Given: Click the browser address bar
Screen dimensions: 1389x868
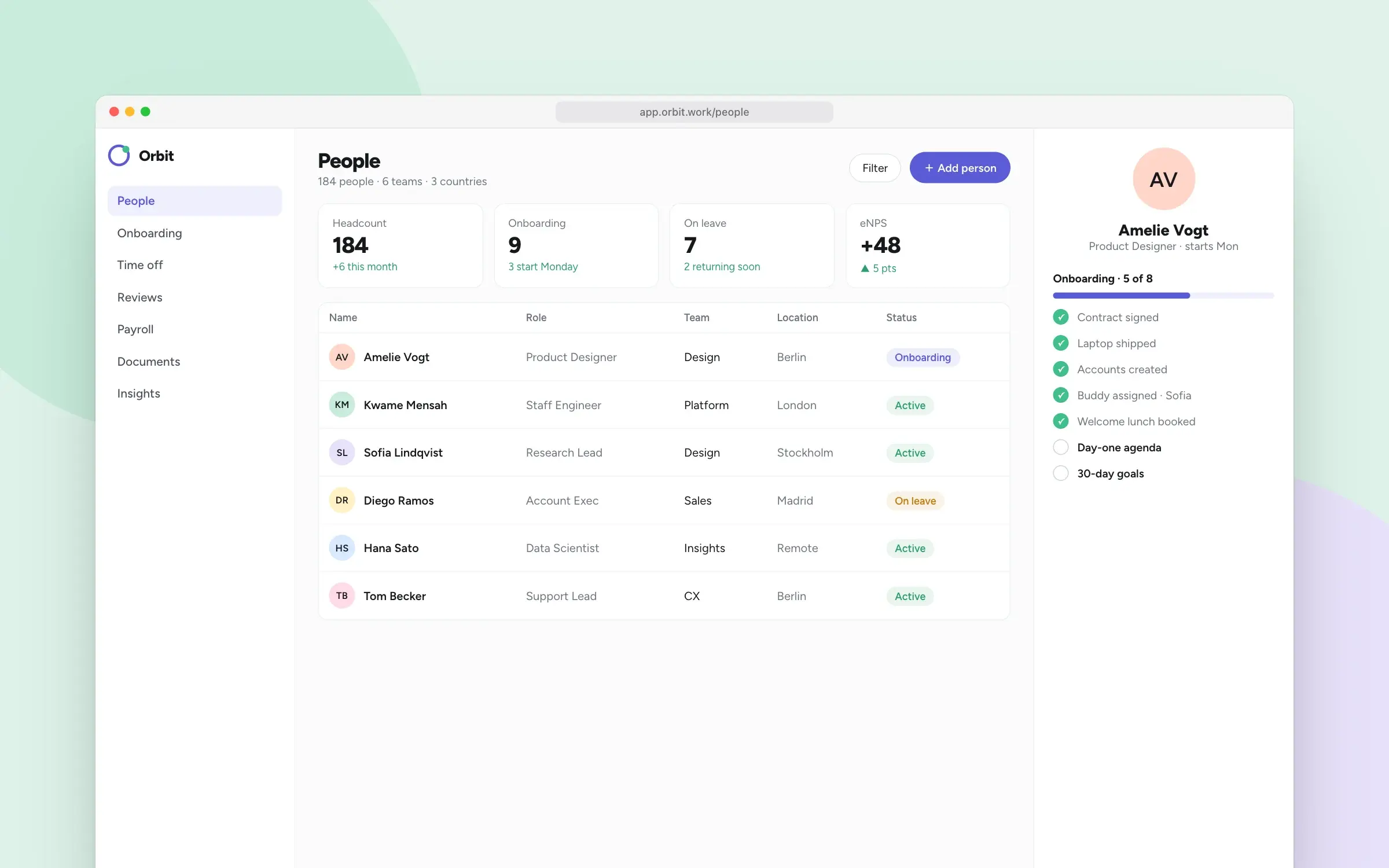Looking at the screenshot, I should click(x=694, y=112).
